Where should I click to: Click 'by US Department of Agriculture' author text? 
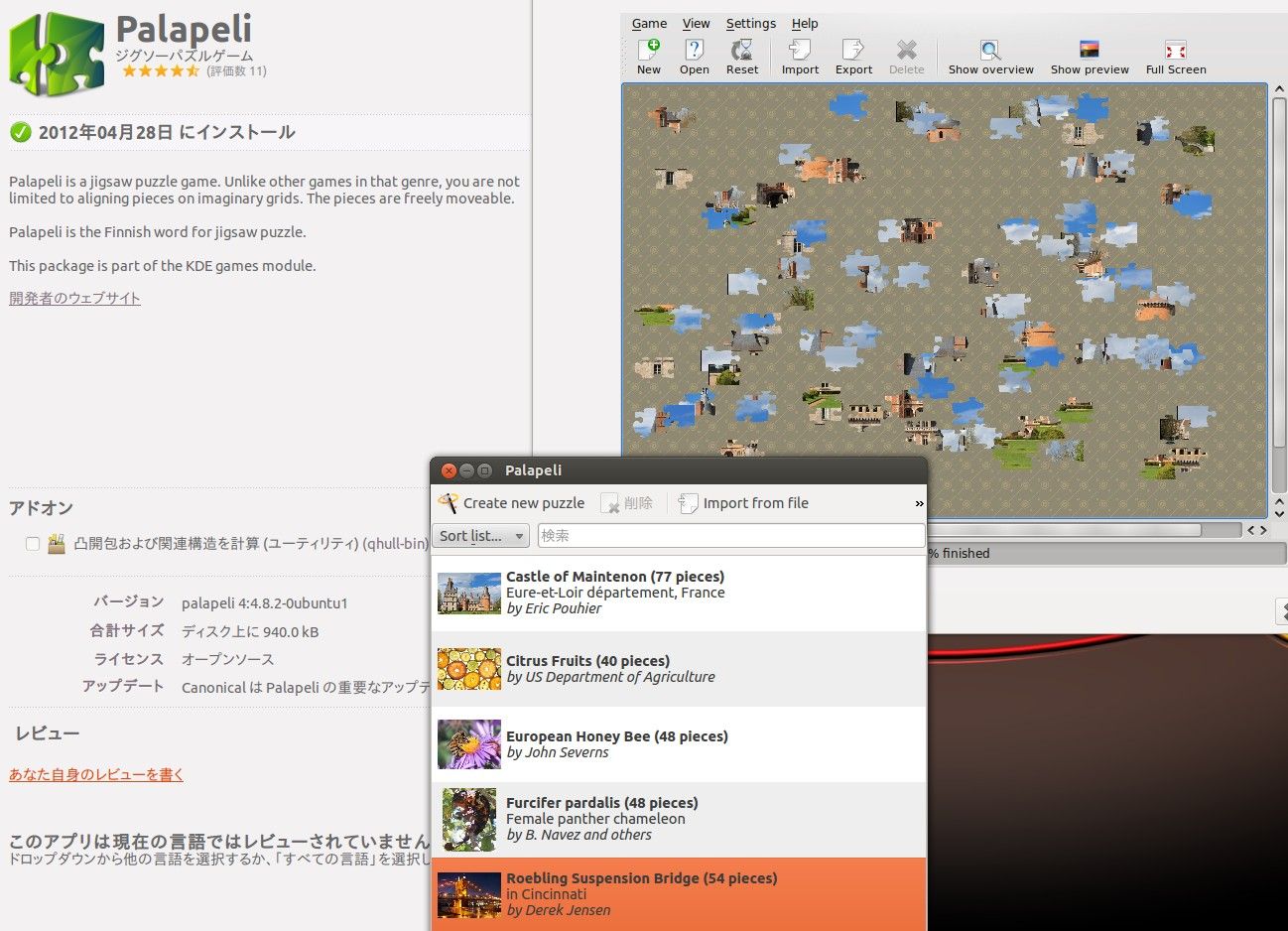610,677
